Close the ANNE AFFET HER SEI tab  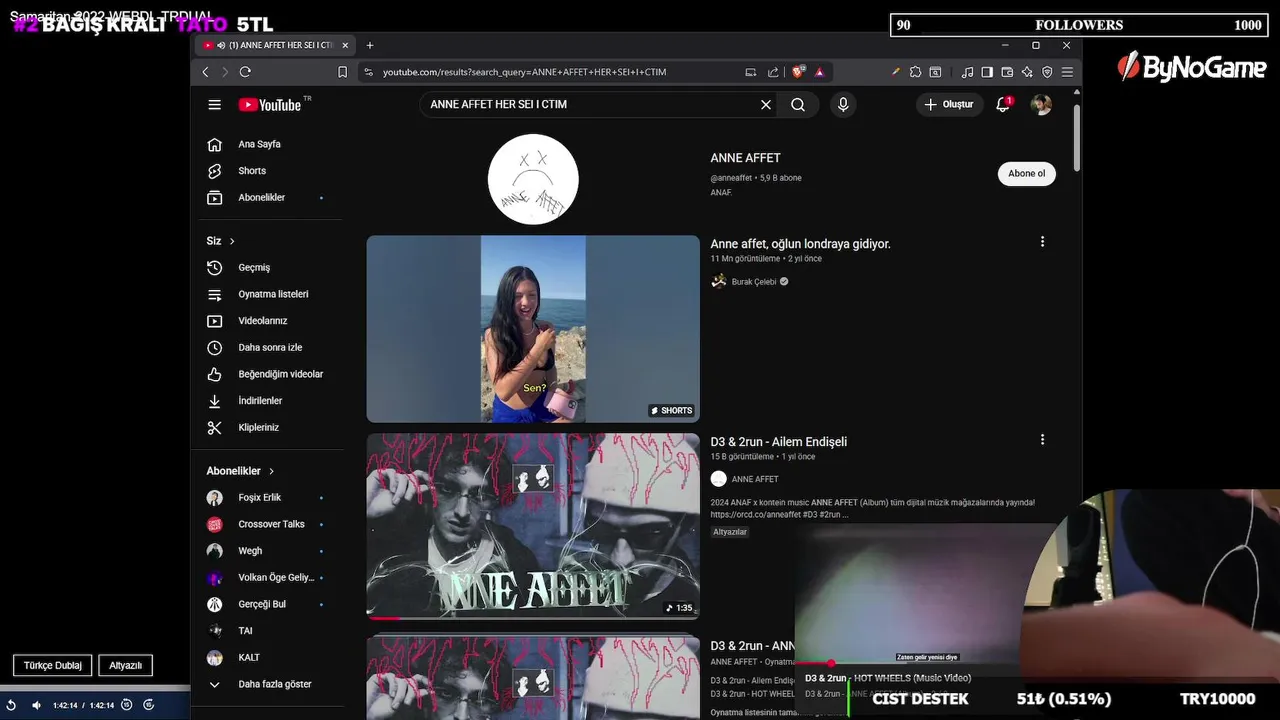click(345, 45)
